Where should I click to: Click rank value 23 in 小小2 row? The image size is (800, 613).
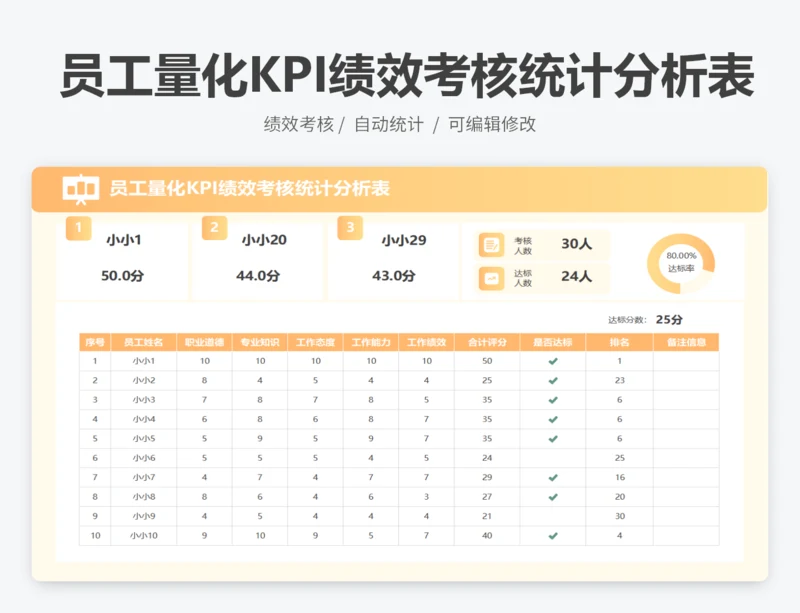[x=619, y=380]
